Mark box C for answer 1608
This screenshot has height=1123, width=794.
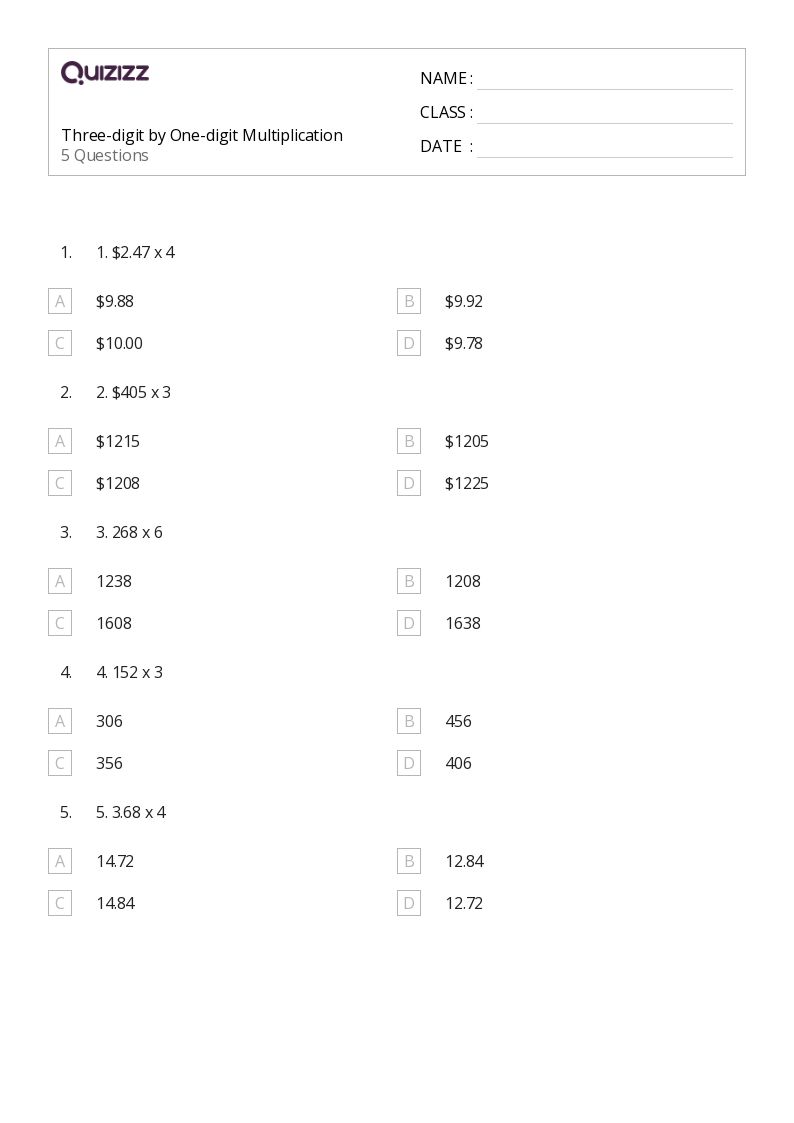click(x=60, y=623)
